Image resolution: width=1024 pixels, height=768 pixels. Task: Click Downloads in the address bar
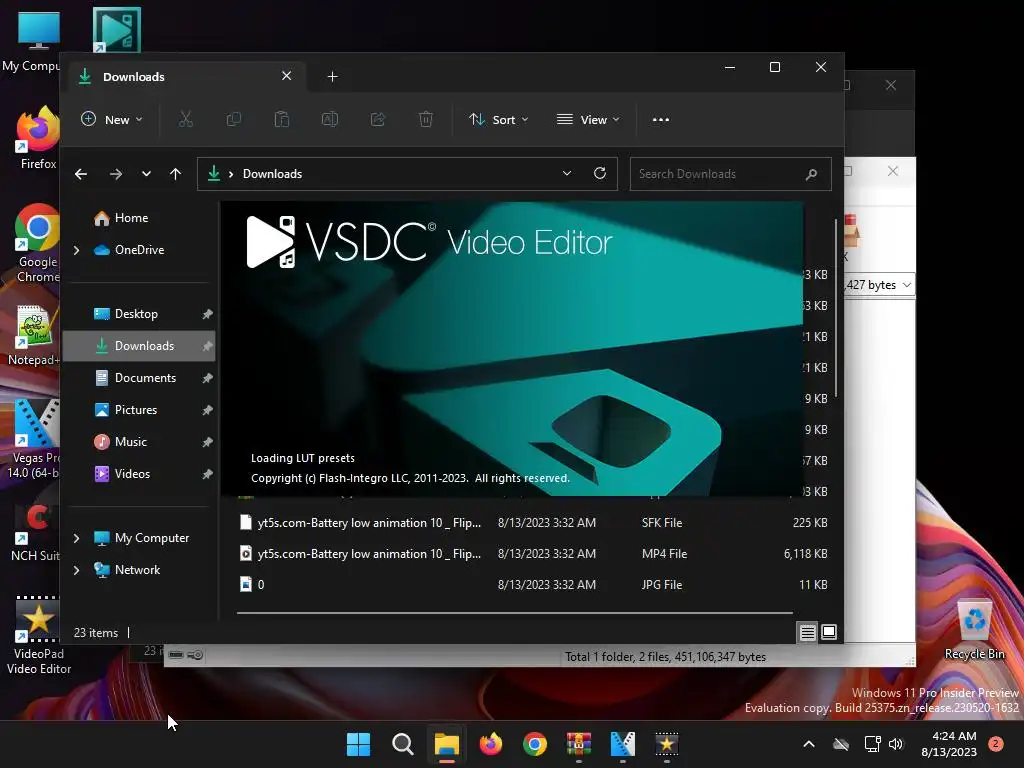(x=272, y=174)
